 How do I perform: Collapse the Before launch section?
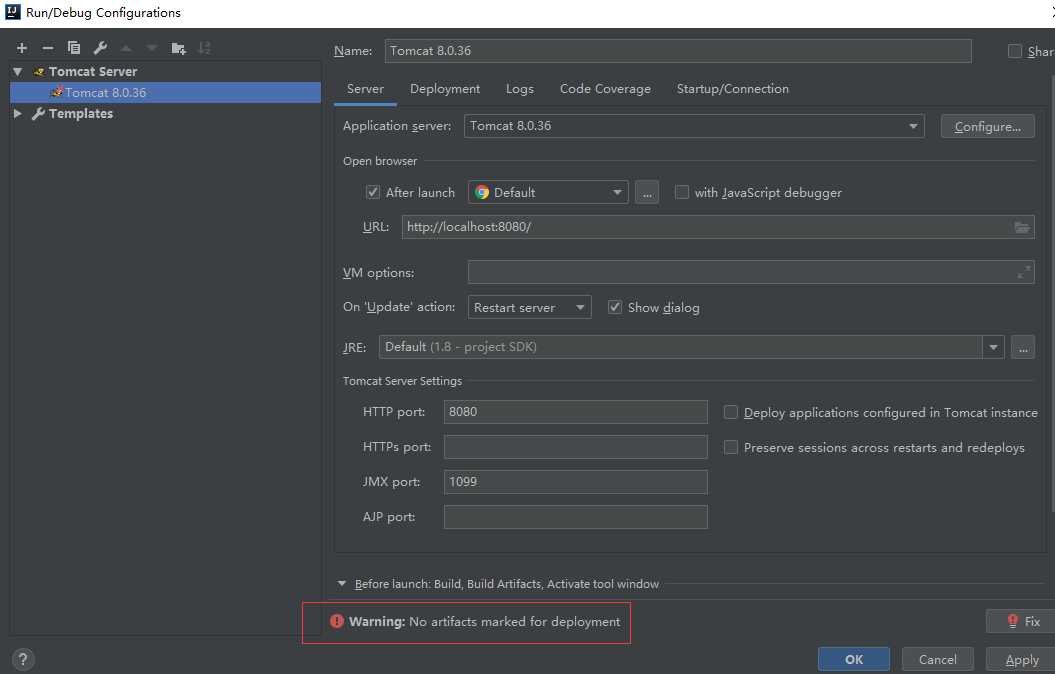tap(342, 584)
